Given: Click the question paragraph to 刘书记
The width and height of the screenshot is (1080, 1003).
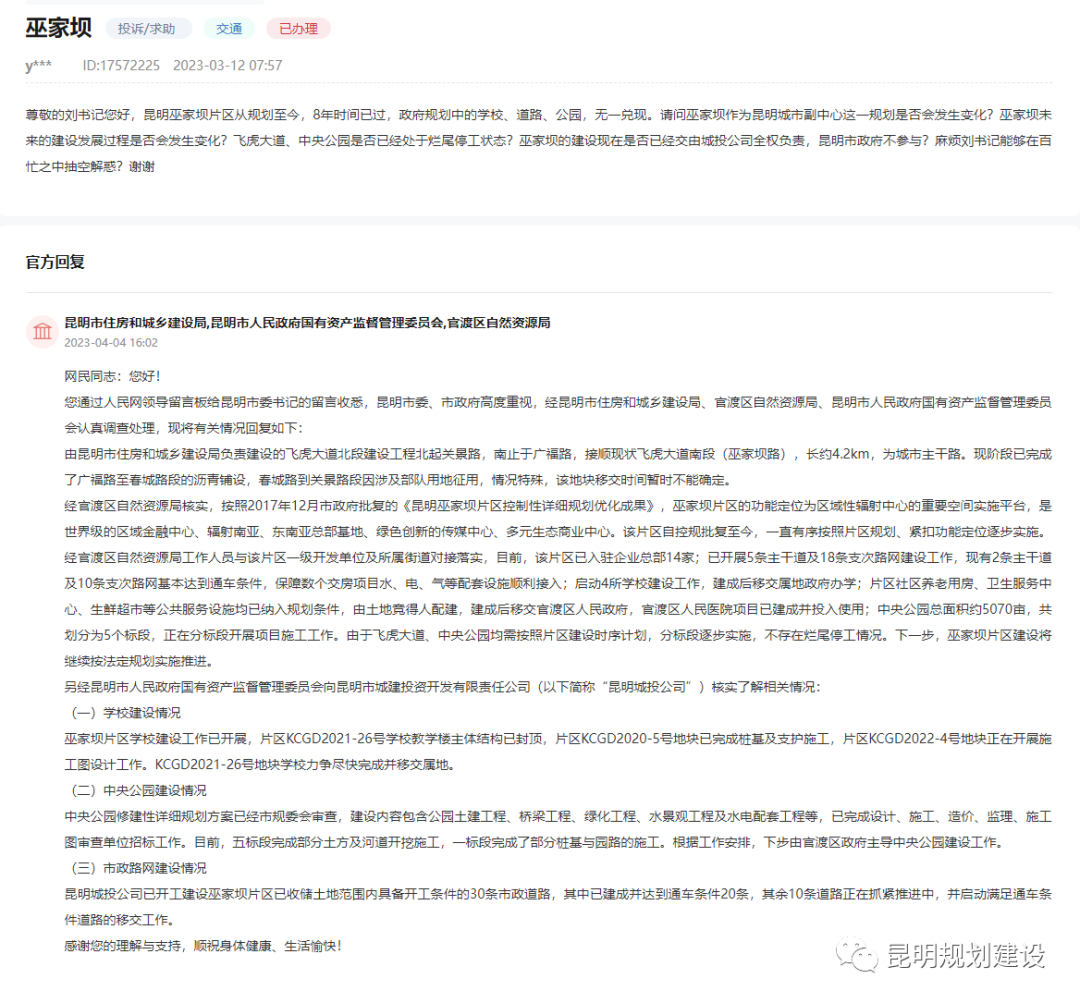Looking at the screenshot, I should click(539, 141).
